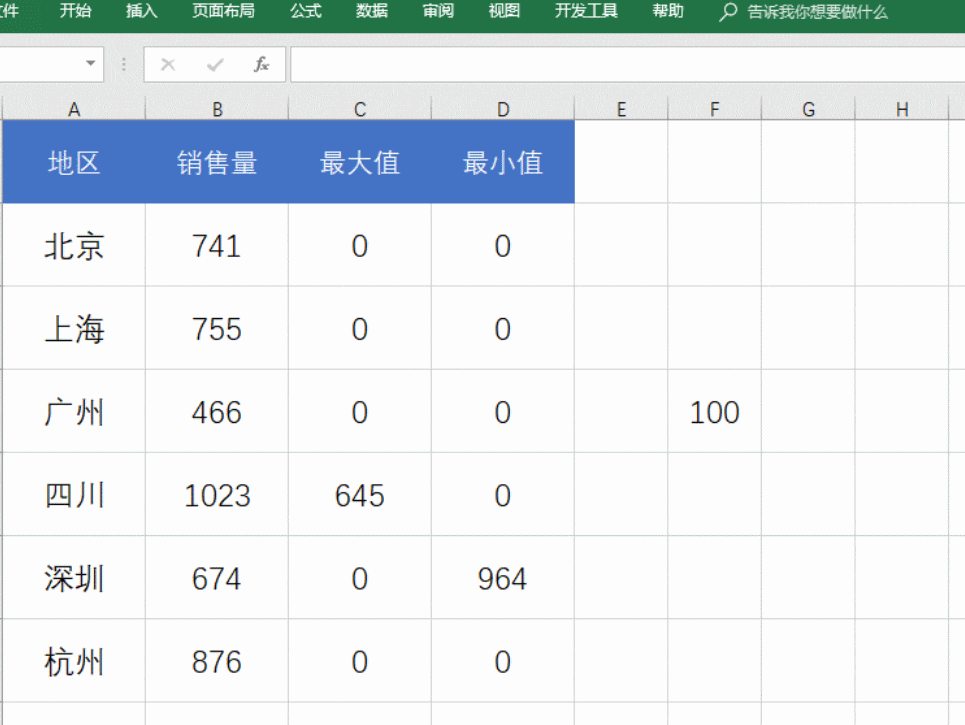Open the Insert Function fx dialog
965x725 pixels.
click(x=262, y=64)
